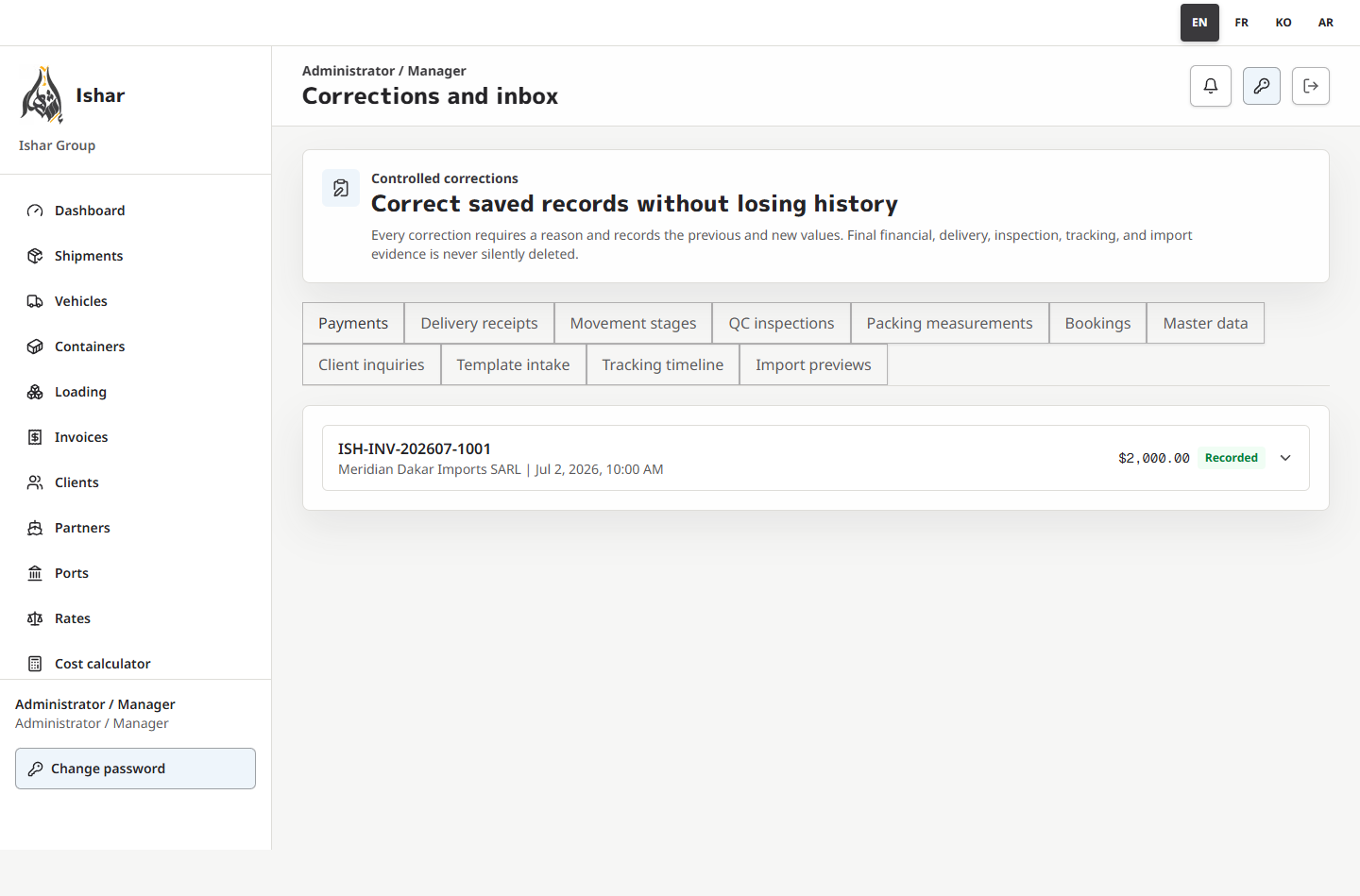The height and width of the screenshot is (896, 1360).
Task: Navigate to Vehicles
Action: pyautogui.click(x=135, y=301)
